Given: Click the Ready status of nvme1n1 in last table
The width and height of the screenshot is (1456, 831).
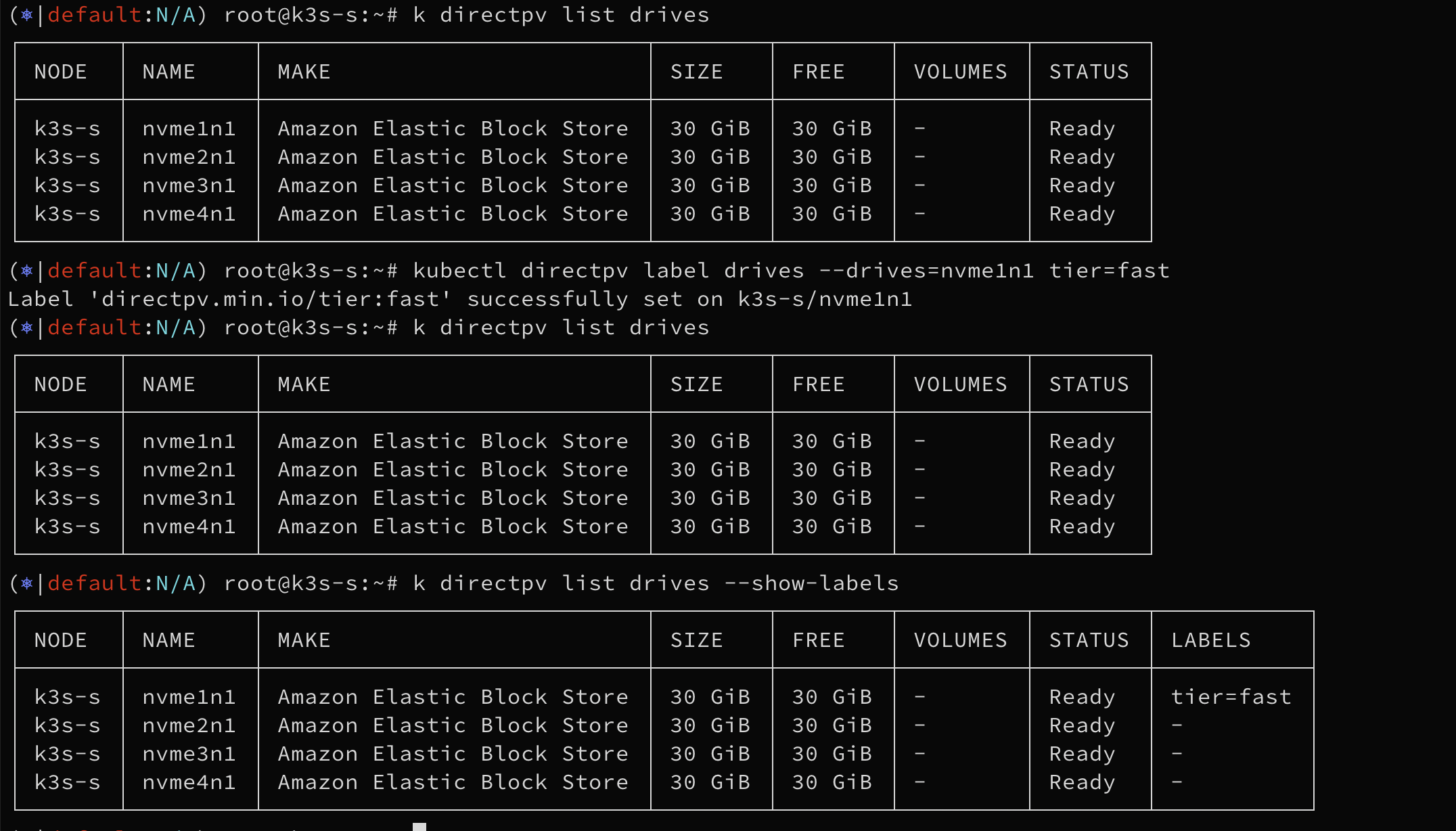Looking at the screenshot, I should click(x=1082, y=697).
